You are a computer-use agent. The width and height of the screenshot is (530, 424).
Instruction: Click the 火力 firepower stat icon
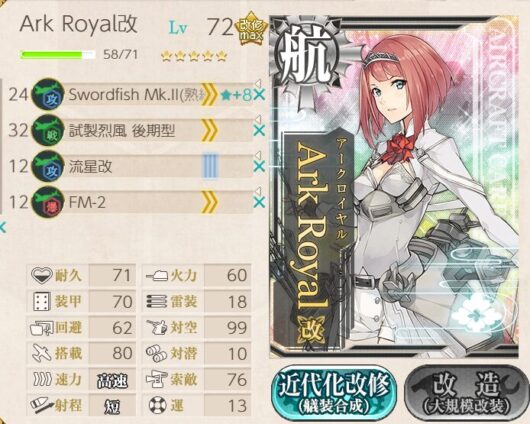tap(157, 276)
